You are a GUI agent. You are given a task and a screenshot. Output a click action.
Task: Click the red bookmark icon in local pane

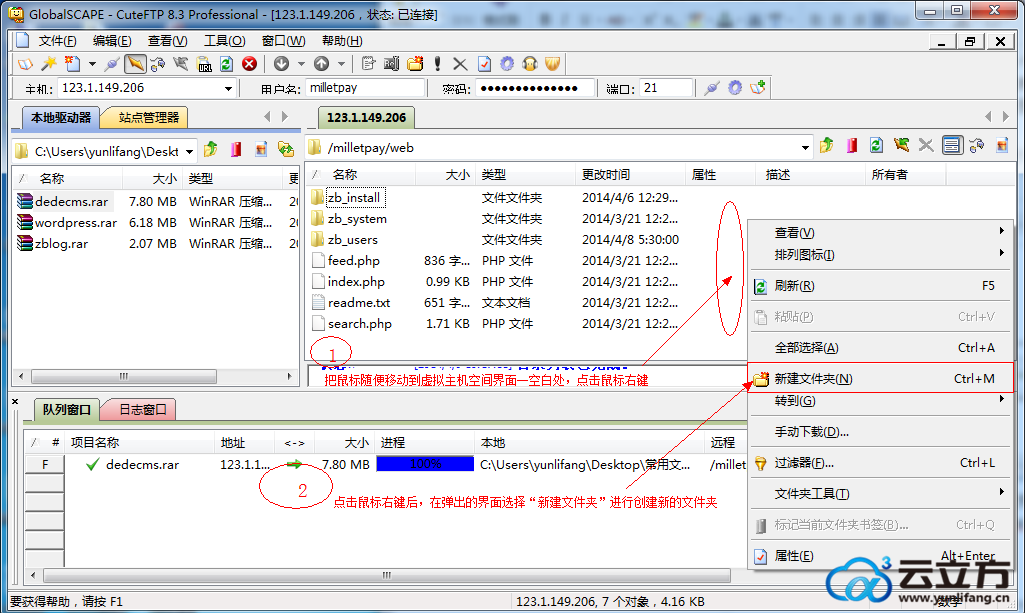click(x=236, y=150)
